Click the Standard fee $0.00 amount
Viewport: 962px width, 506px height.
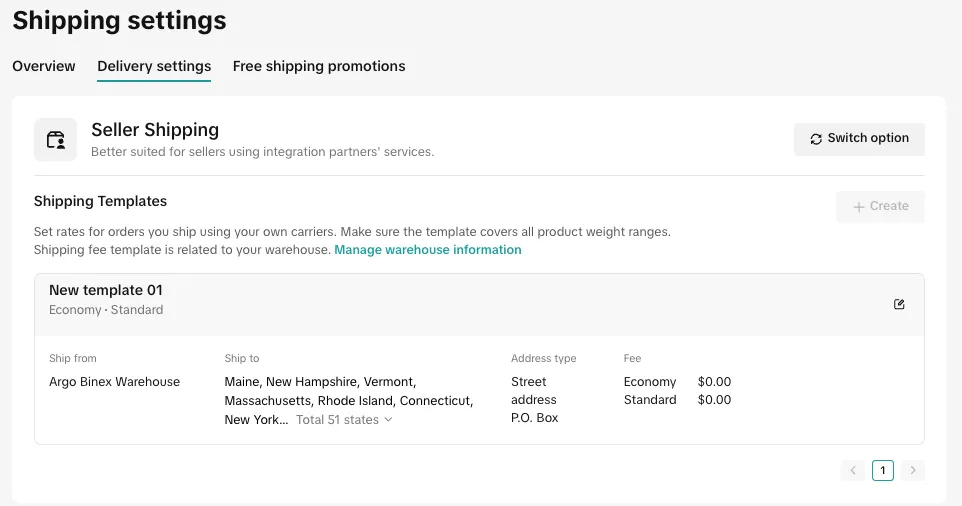point(714,400)
